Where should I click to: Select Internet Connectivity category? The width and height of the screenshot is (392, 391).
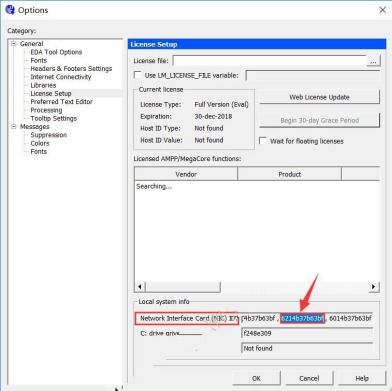tap(61, 77)
